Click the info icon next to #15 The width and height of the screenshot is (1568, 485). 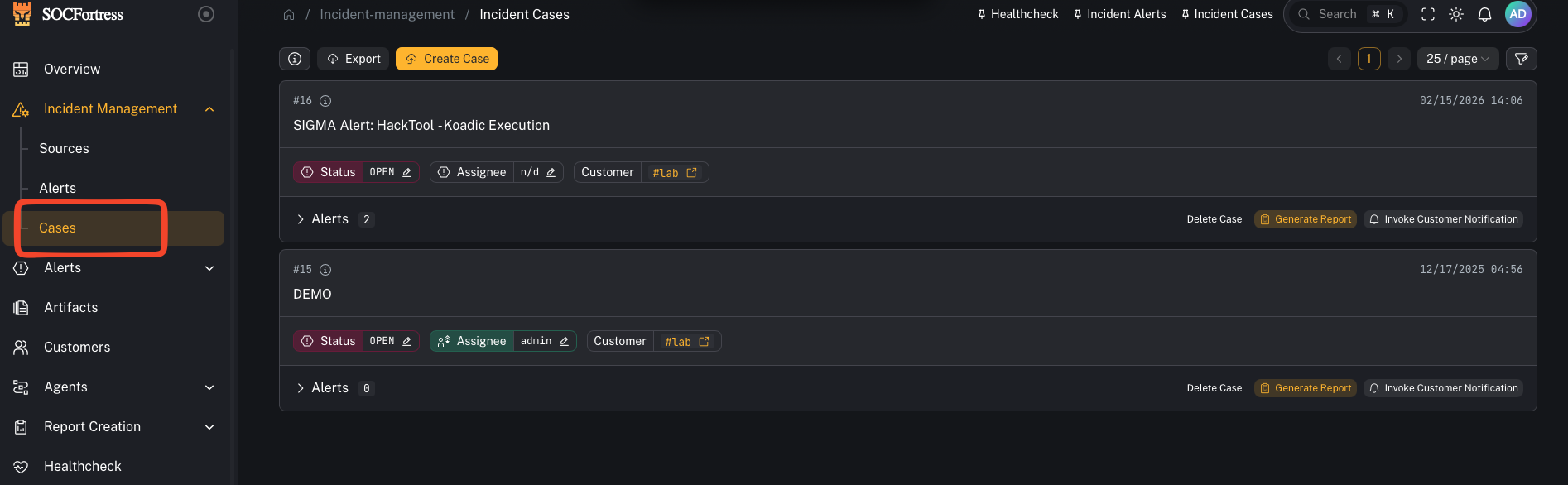(325, 270)
